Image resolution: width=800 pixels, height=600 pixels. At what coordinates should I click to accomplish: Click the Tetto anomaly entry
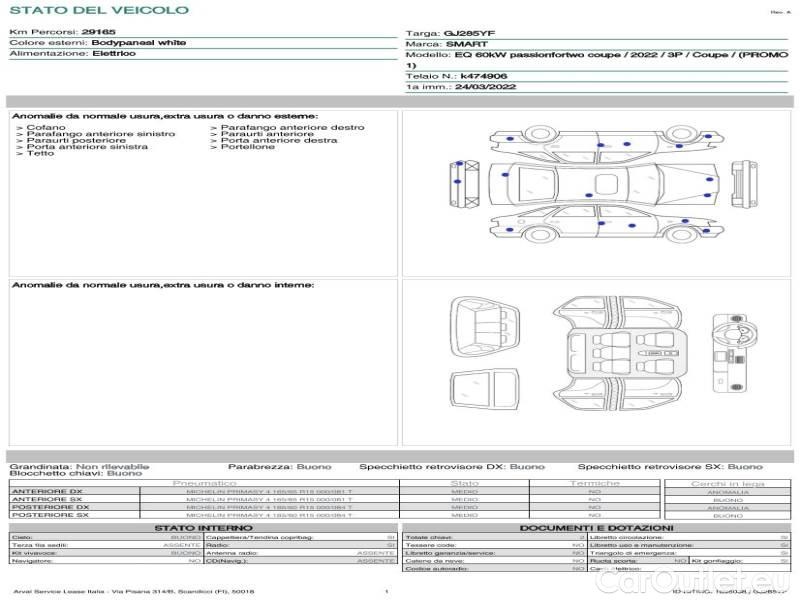[x=40, y=154]
